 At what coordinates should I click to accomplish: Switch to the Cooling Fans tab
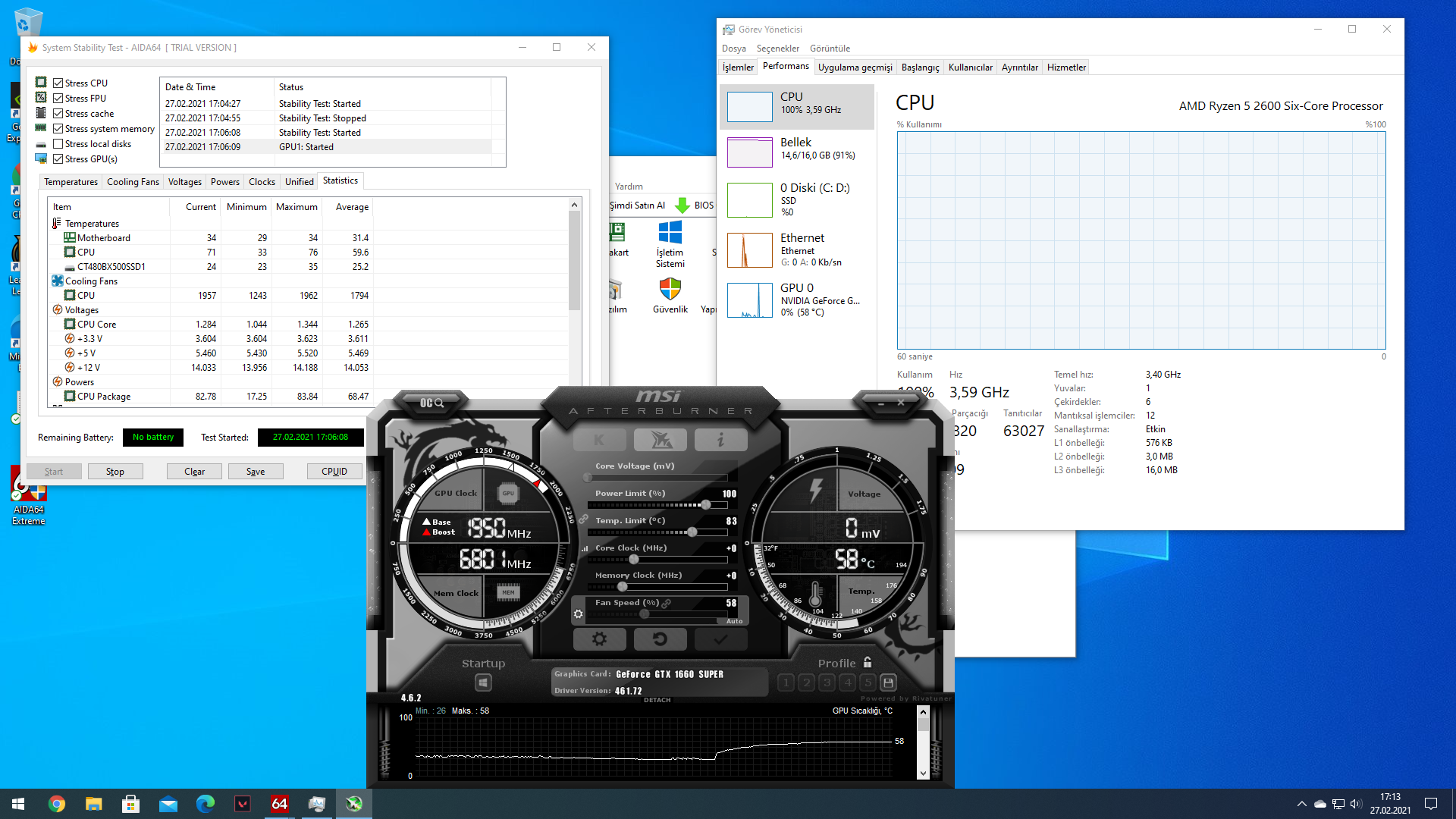click(133, 182)
